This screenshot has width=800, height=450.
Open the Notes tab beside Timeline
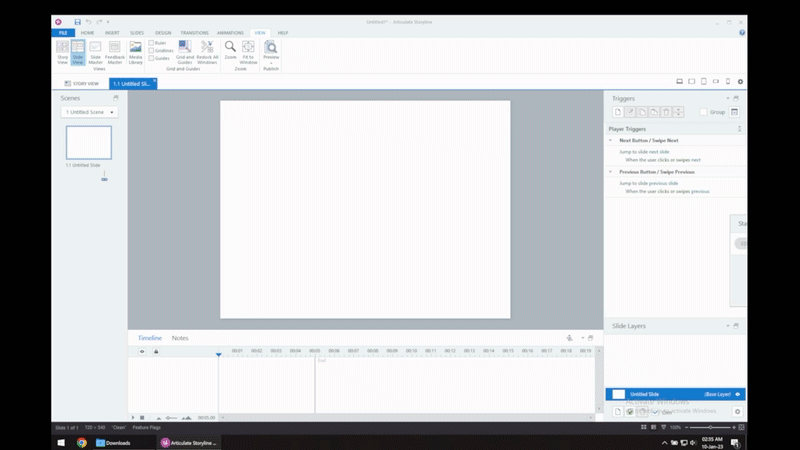(180, 338)
